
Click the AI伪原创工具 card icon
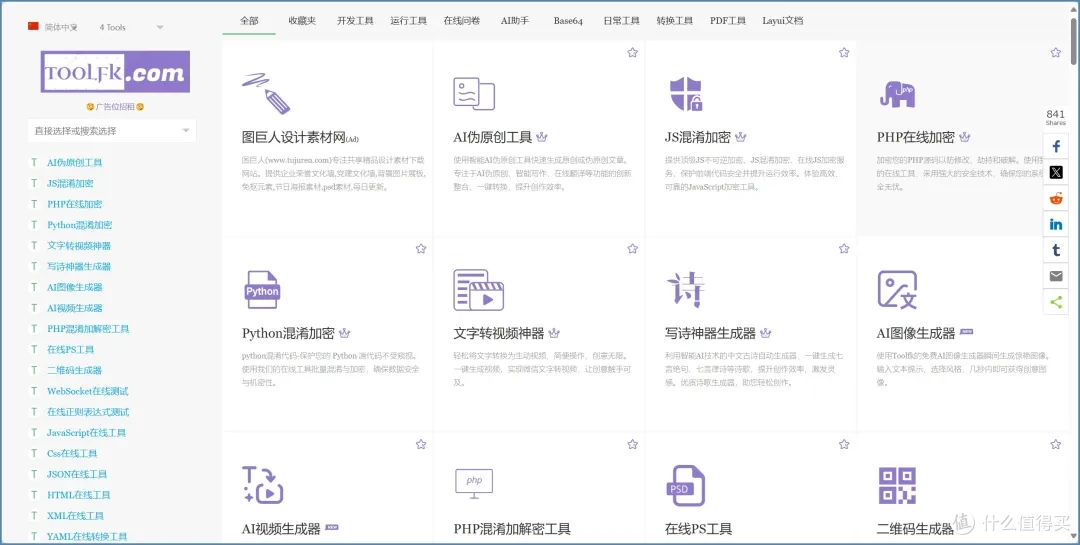point(474,93)
